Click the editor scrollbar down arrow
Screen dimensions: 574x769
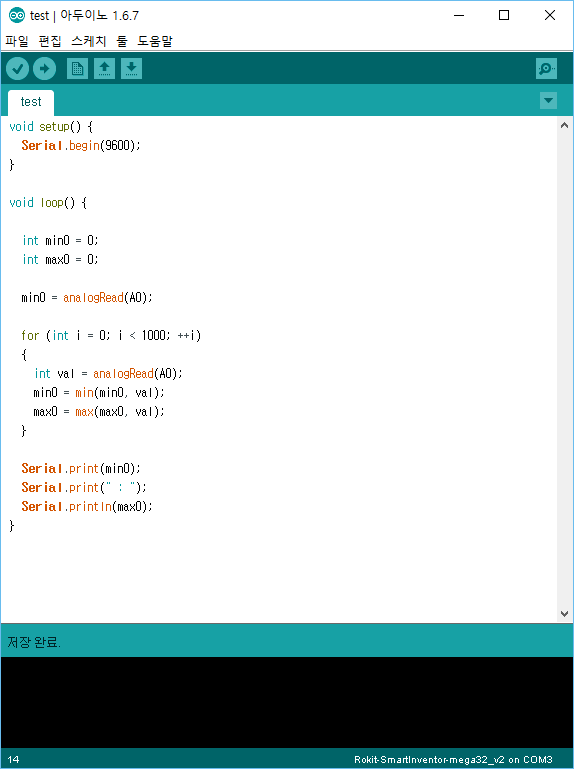click(564, 614)
